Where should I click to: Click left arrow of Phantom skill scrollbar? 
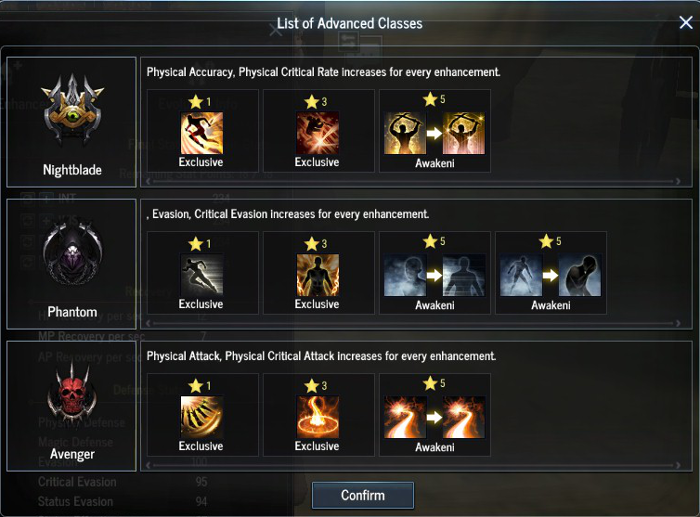click(x=149, y=323)
